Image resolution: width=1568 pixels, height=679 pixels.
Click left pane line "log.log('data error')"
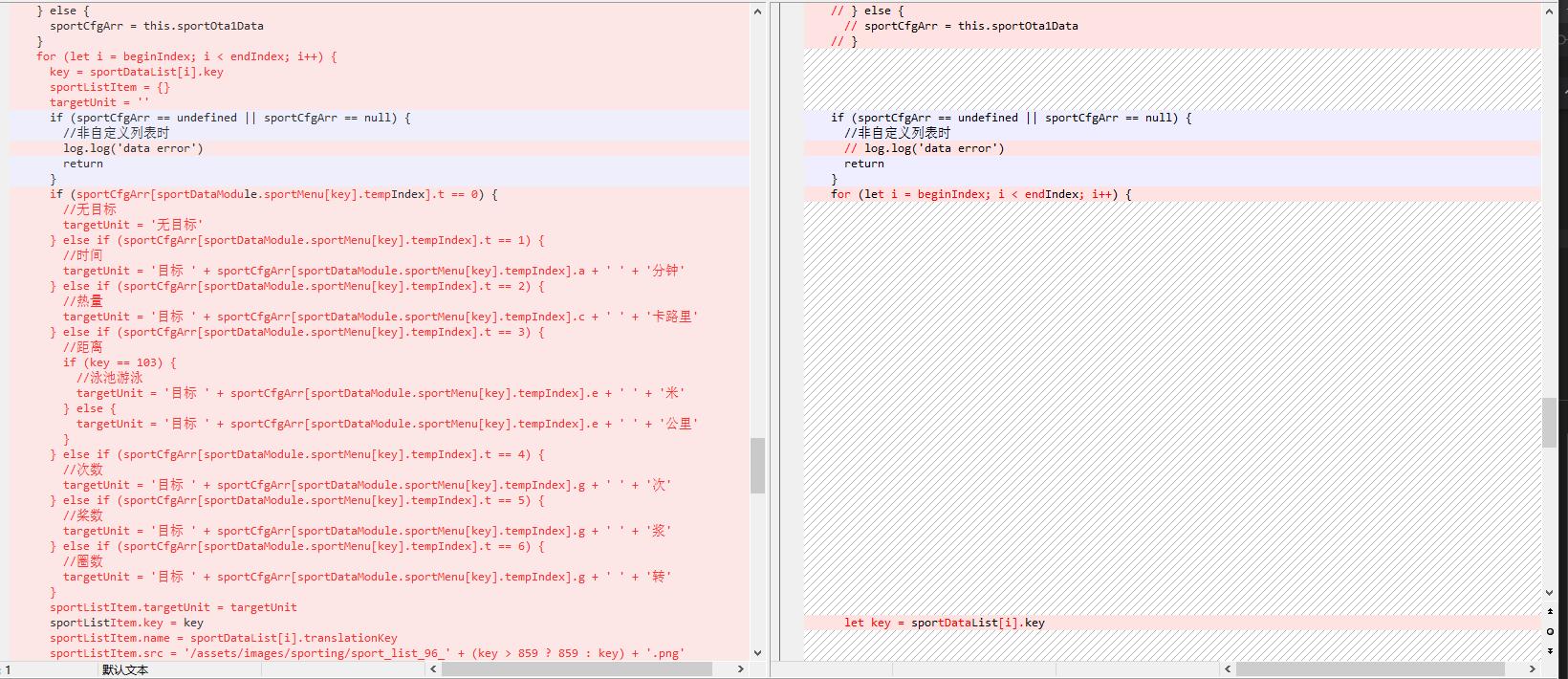click(133, 148)
